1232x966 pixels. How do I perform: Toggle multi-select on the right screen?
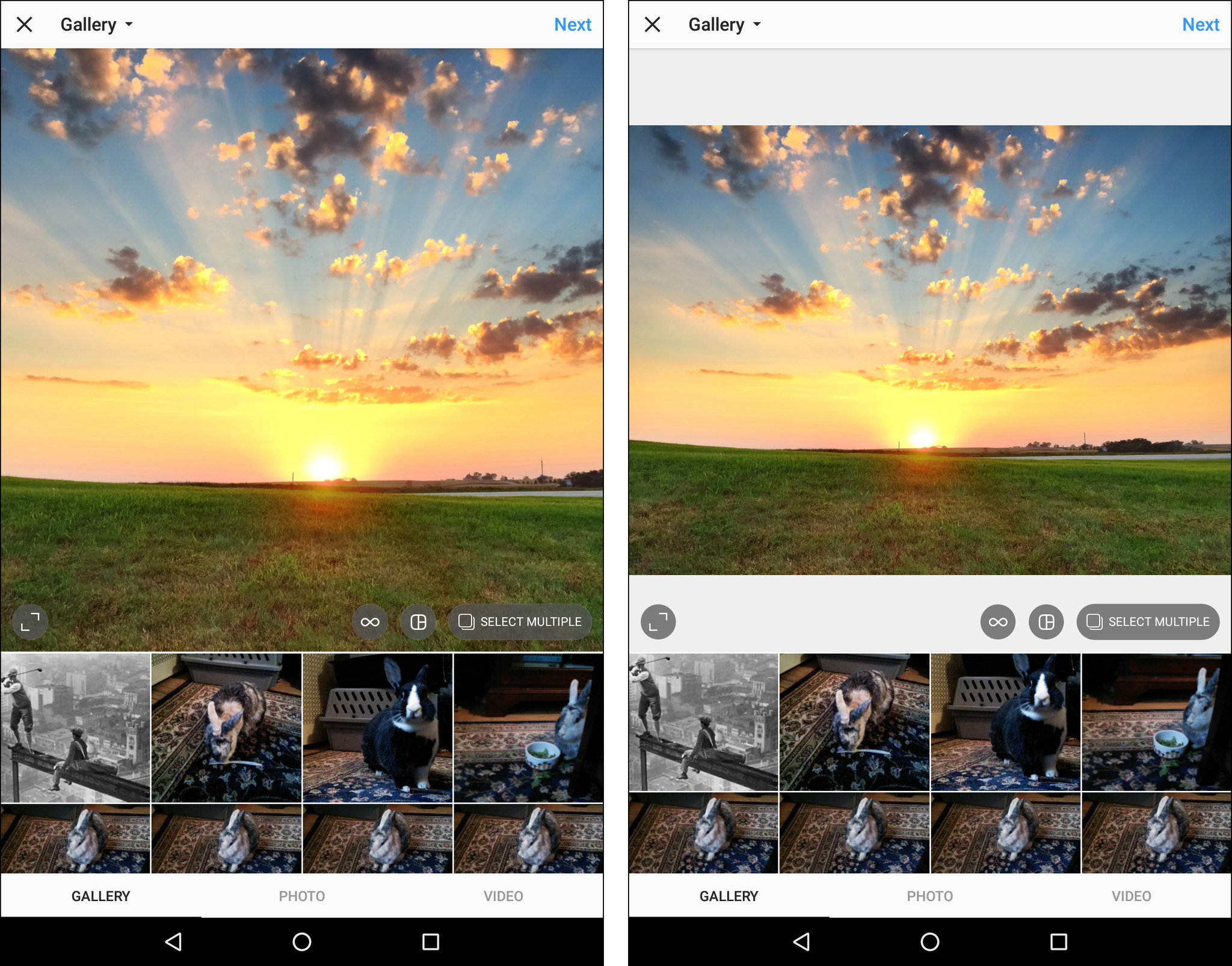coord(1148,622)
